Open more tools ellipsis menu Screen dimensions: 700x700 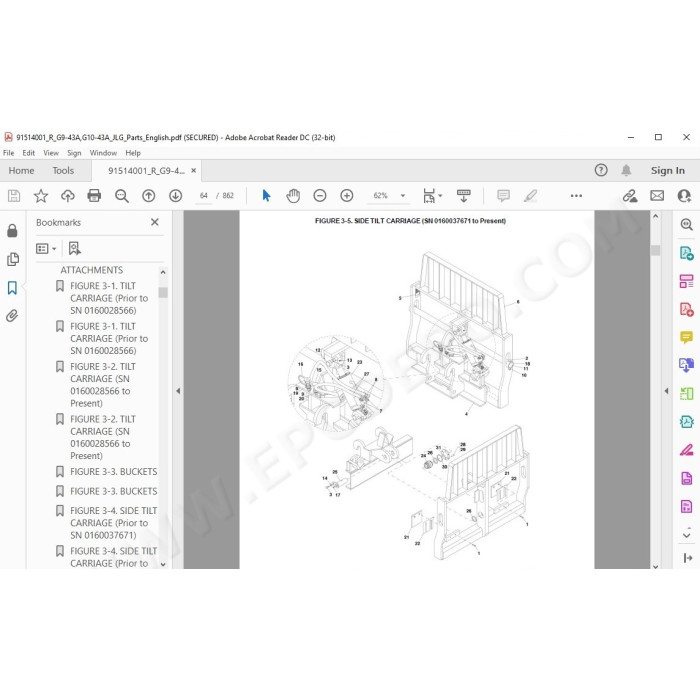click(x=576, y=196)
